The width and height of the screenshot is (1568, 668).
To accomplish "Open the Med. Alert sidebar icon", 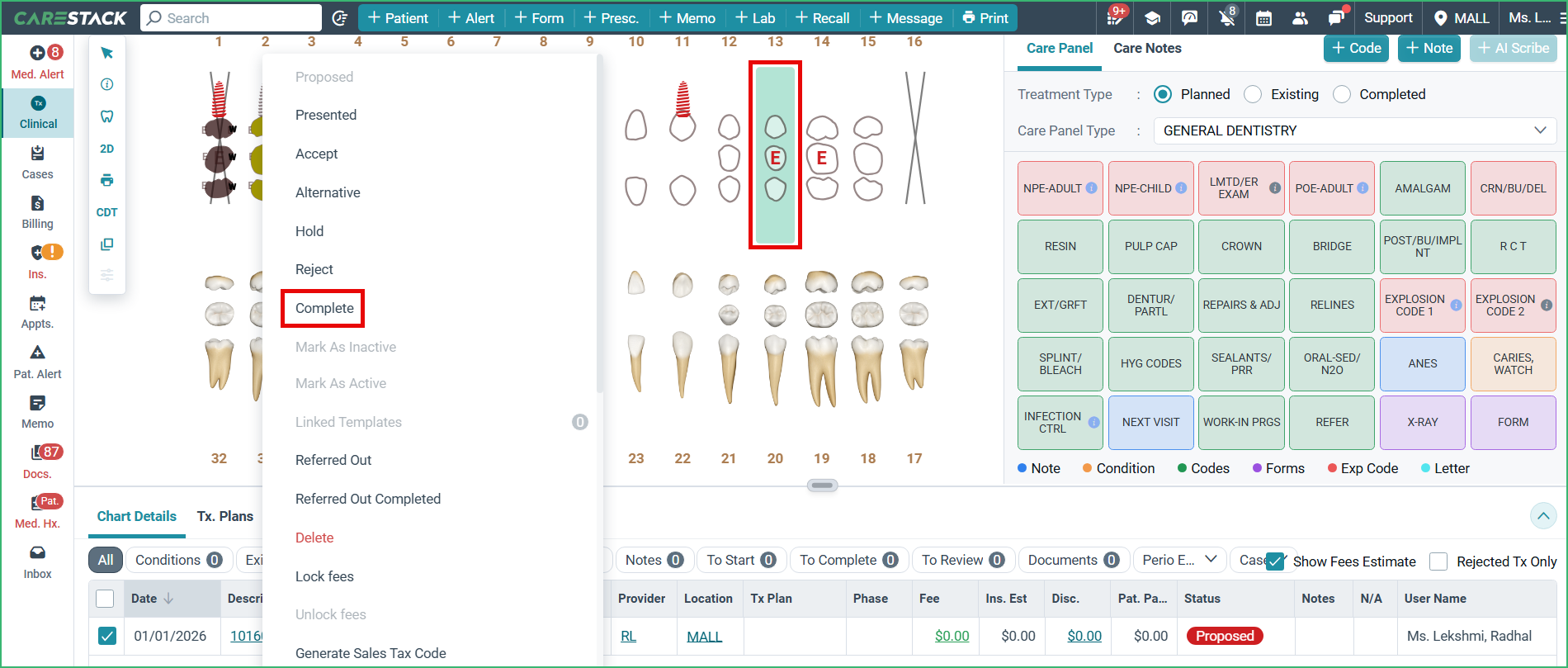I will point(38,62).
